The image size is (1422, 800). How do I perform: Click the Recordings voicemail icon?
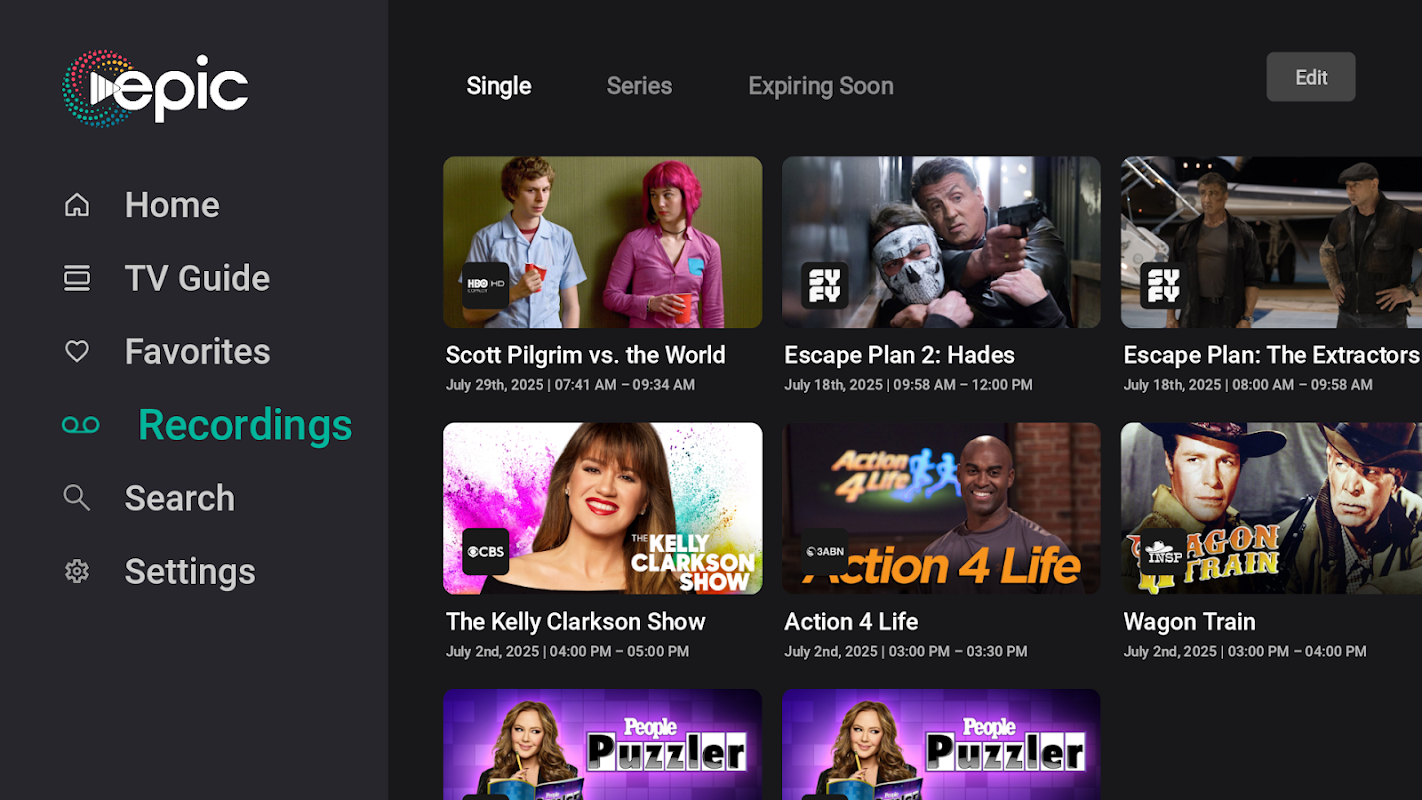pos(81,425)
